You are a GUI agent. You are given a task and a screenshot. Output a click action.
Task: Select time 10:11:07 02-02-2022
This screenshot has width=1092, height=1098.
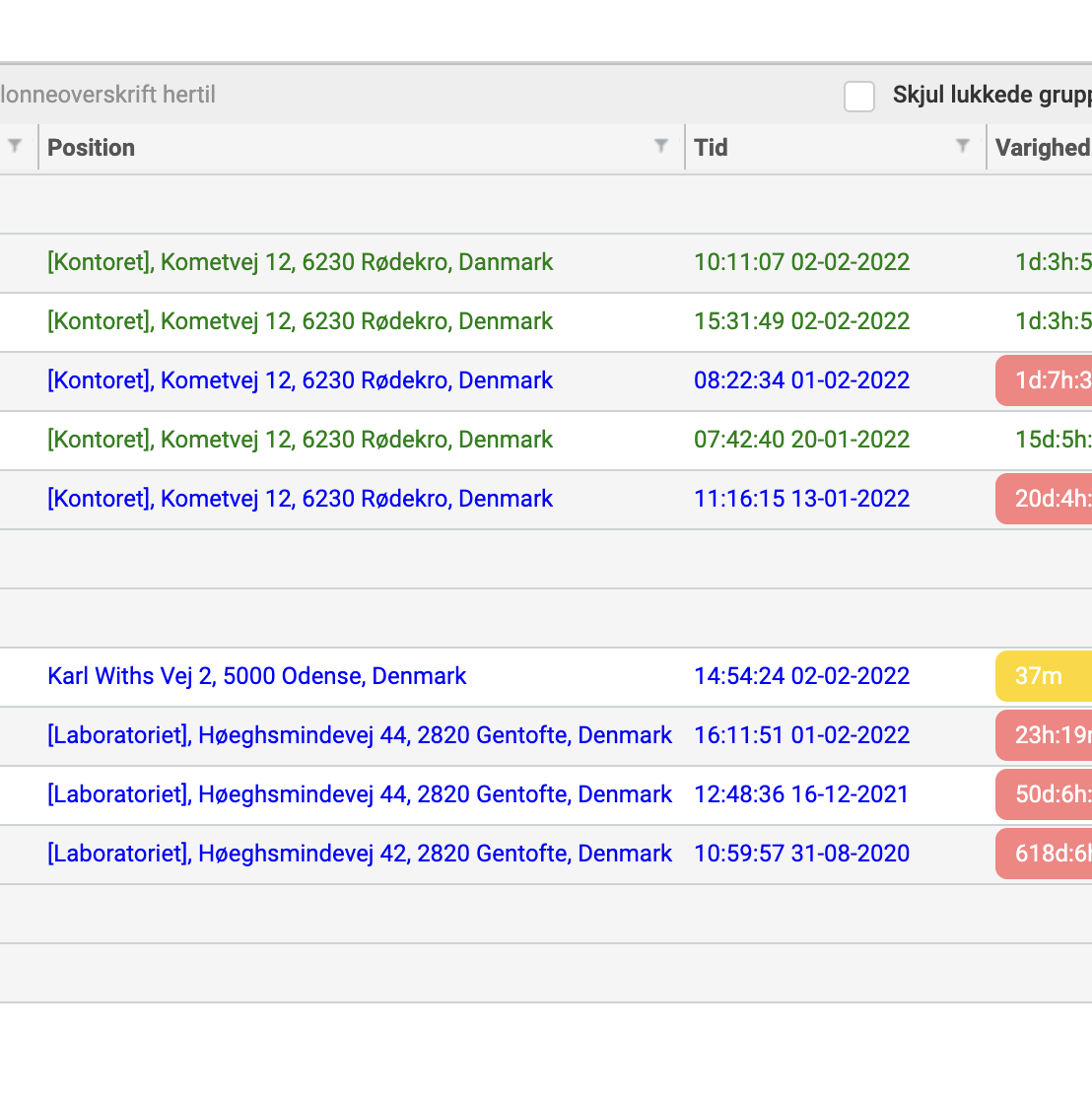coord(801,262)
